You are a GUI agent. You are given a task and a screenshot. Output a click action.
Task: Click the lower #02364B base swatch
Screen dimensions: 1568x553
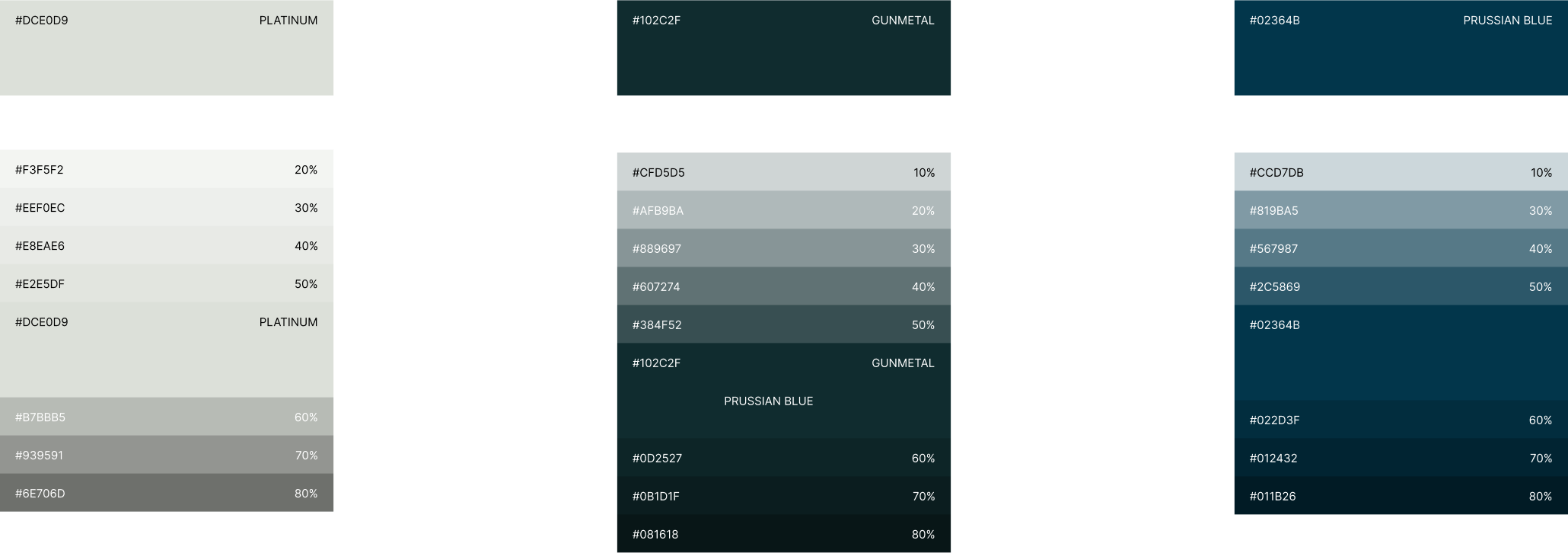pyautogui.click(x=1401, y=353)
